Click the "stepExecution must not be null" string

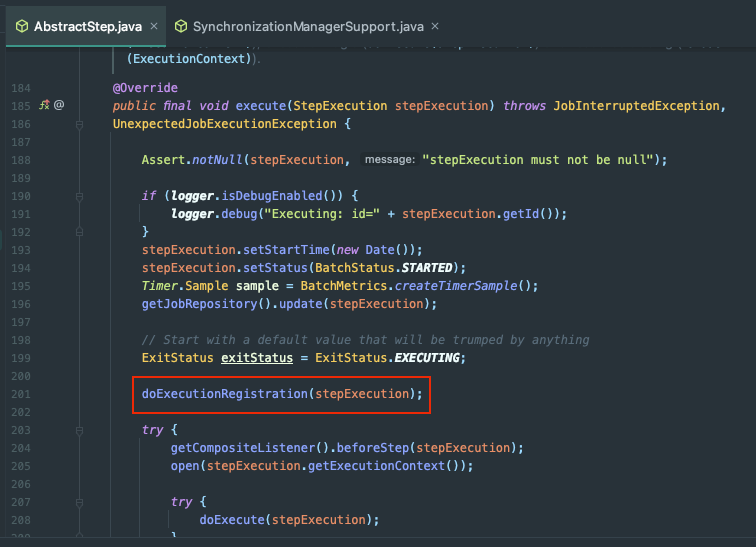point(537,160)
